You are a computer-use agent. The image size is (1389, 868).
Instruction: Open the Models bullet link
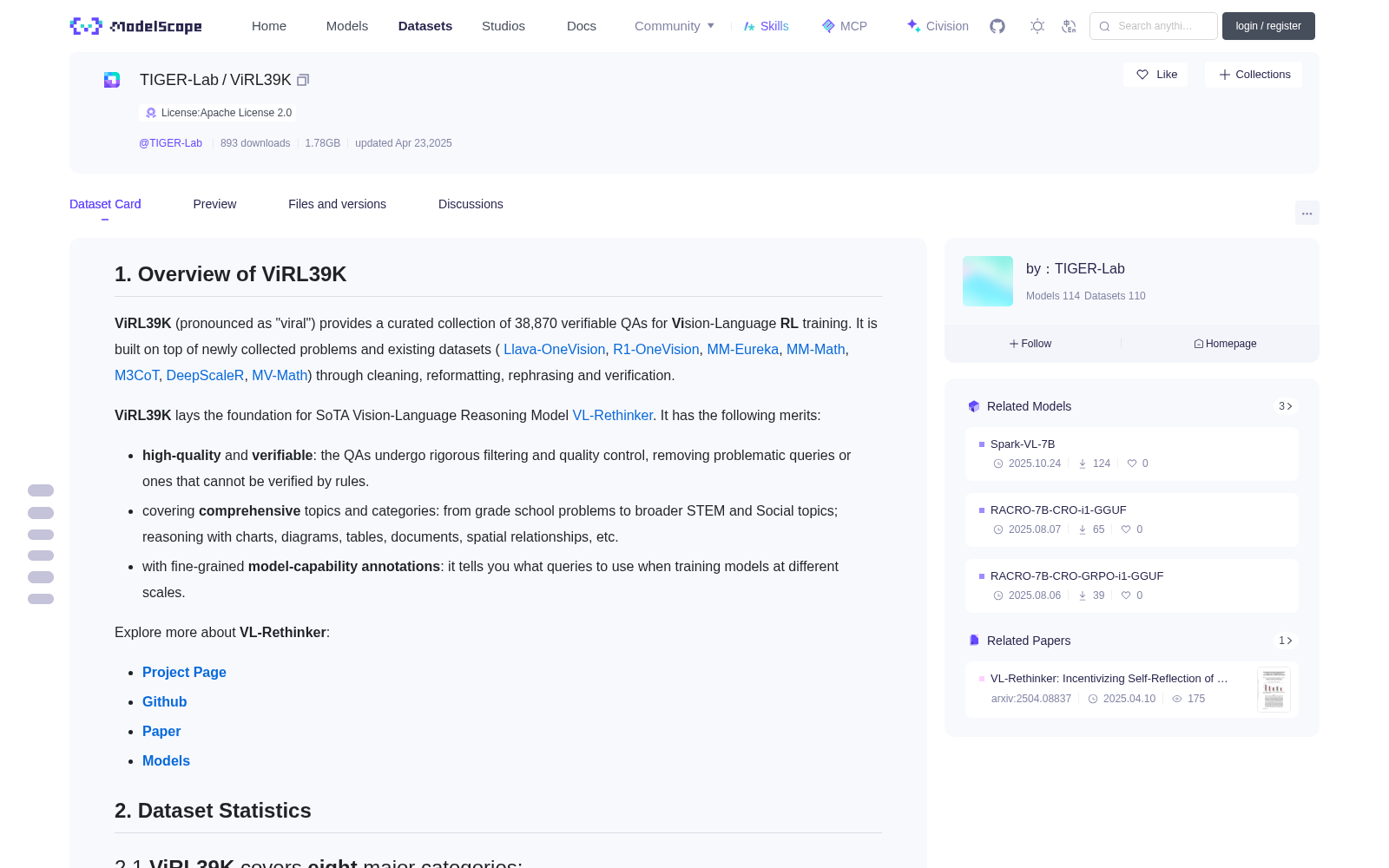[x=166, y=760]
